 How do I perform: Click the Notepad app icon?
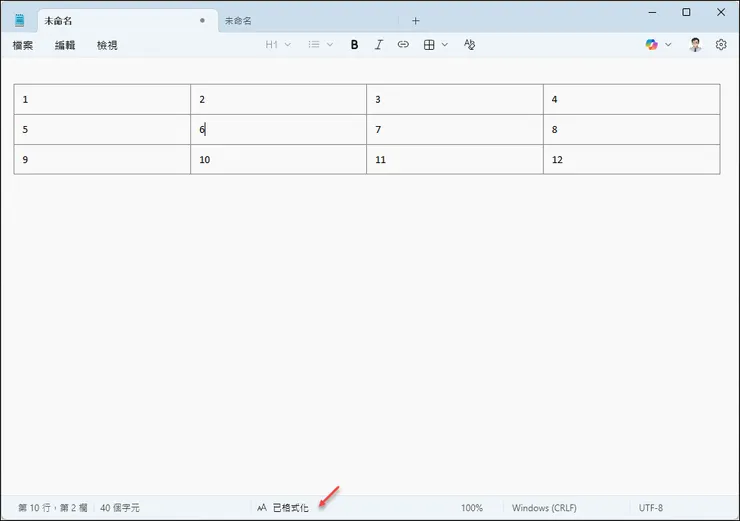tap(19, 21)
